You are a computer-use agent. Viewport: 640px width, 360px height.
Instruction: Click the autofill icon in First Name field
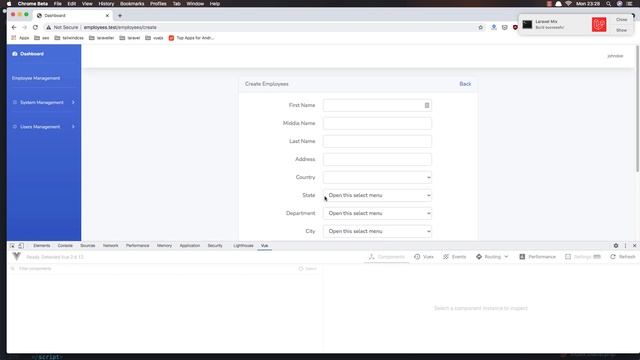(x=427, y=105)
